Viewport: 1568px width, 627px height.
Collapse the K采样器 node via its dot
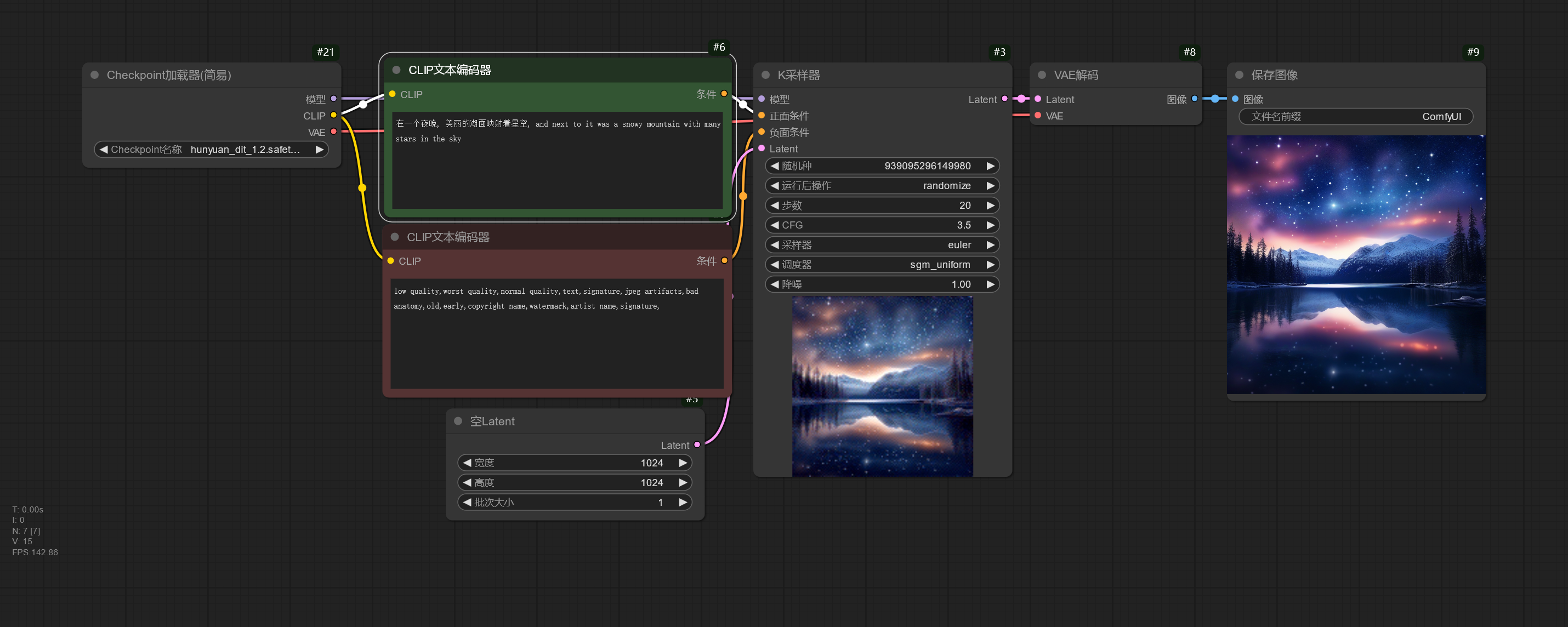[x=765, y=75]
